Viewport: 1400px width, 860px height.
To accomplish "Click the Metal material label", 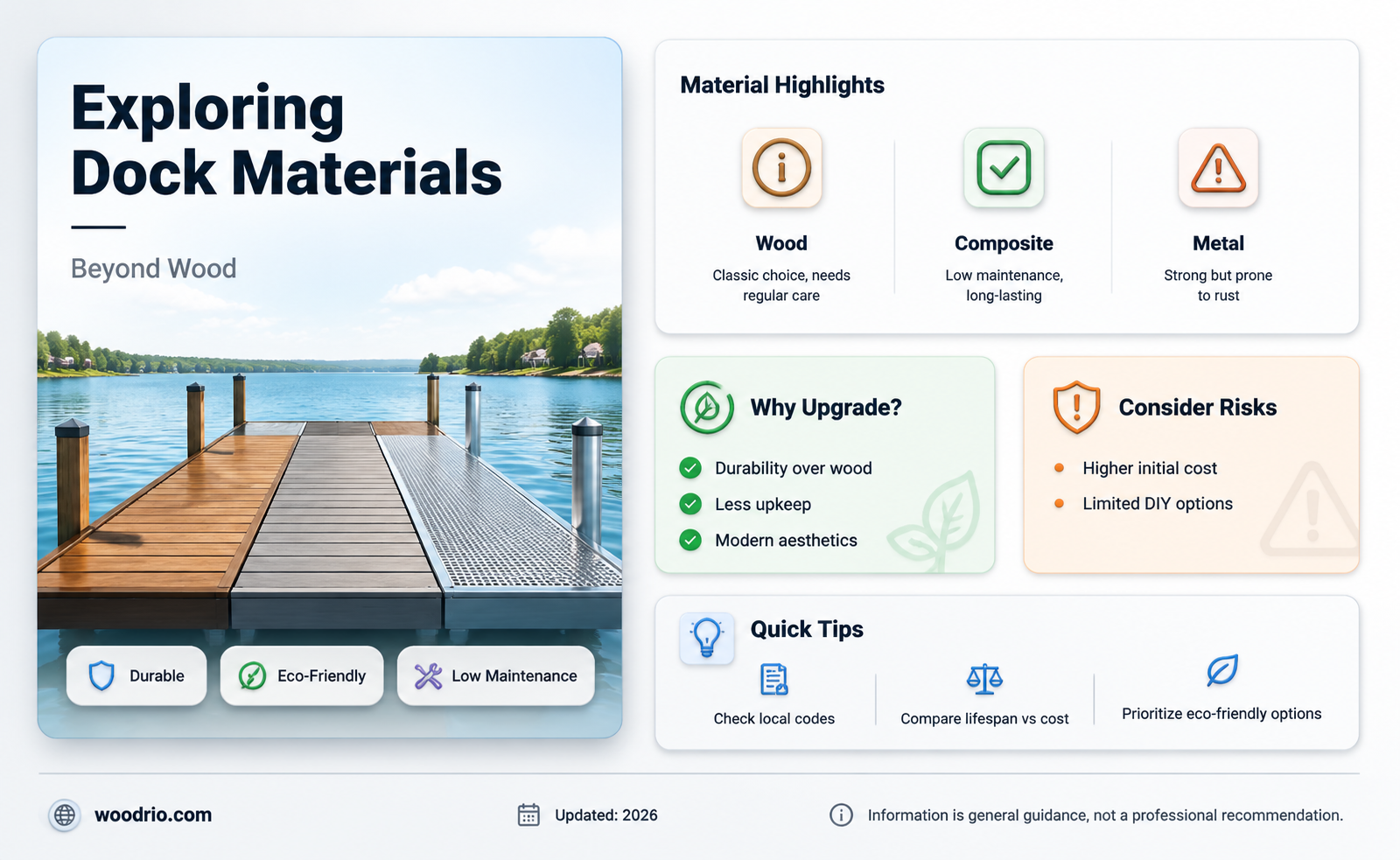I will click(x=1218, y=243).
